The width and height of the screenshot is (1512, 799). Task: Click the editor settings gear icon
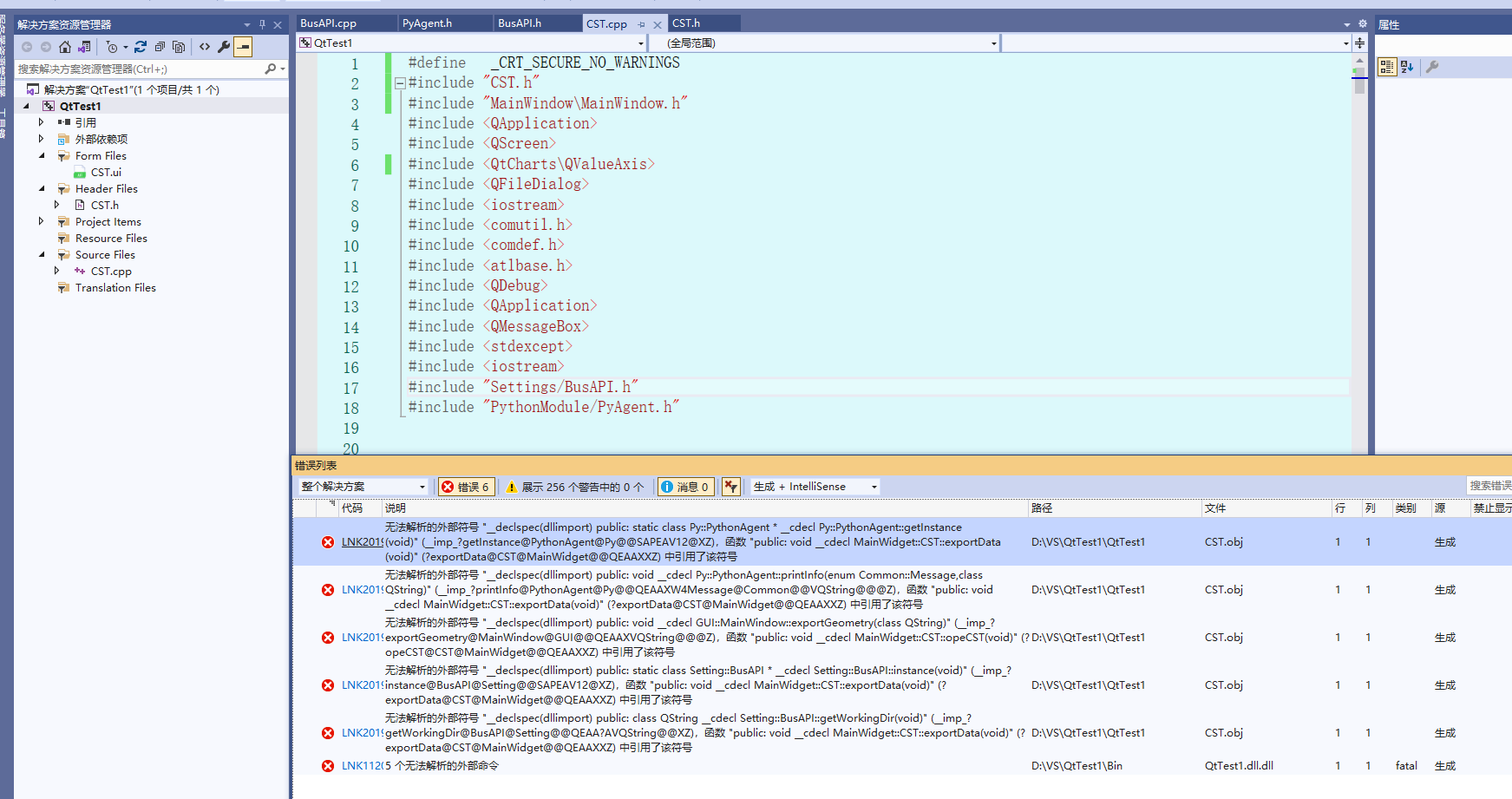1362,24
